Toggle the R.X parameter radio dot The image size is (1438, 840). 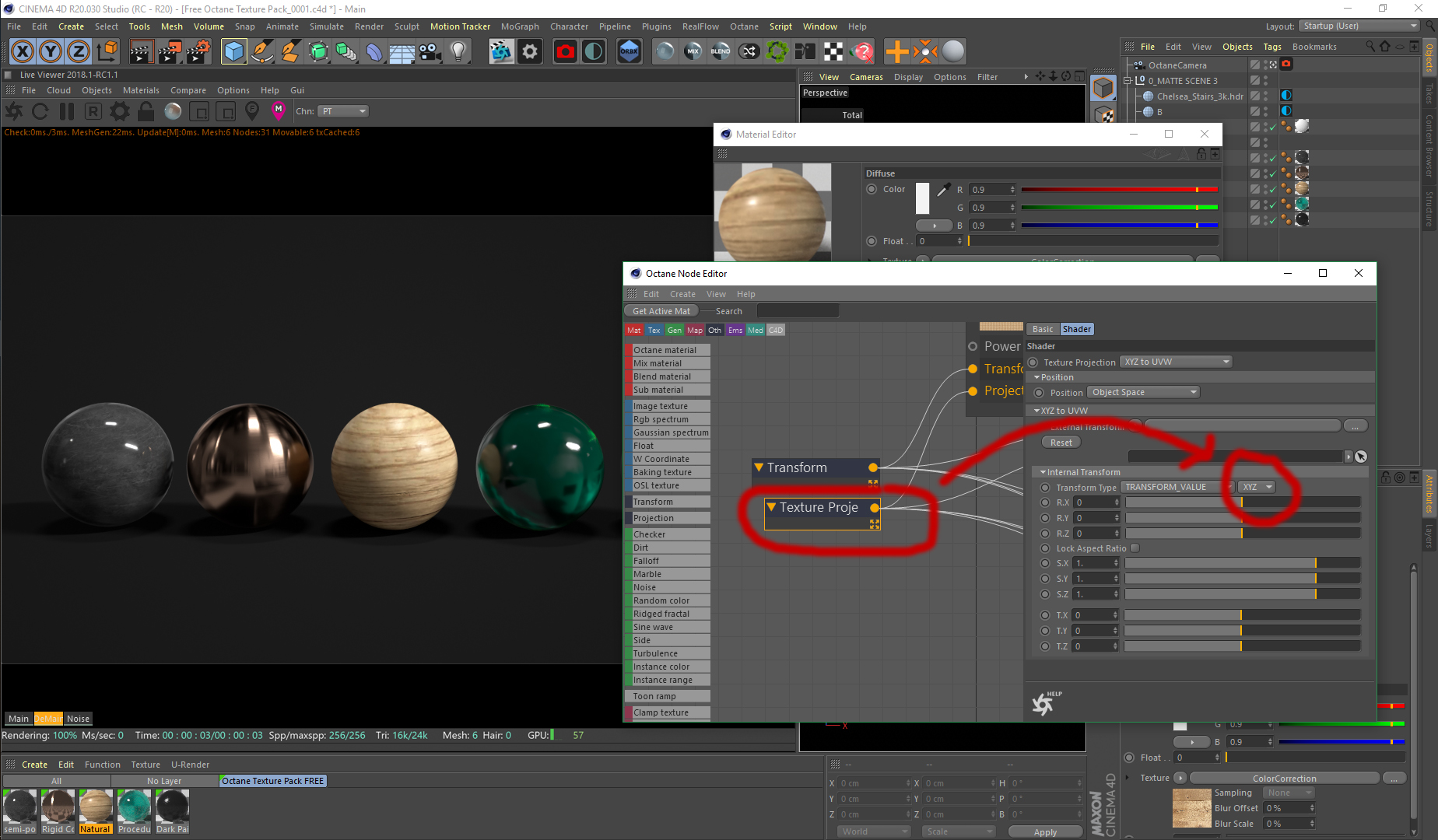pos(1045,502)
